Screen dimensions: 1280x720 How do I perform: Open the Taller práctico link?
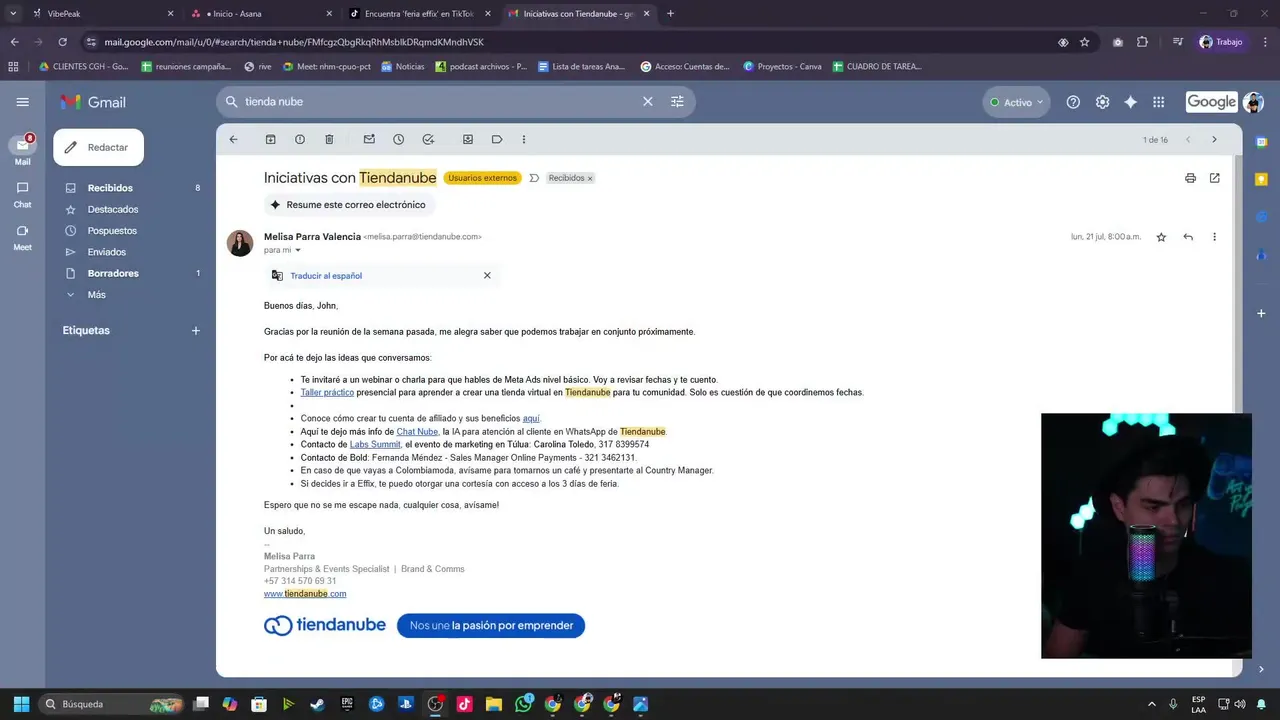tap(327, 393)
